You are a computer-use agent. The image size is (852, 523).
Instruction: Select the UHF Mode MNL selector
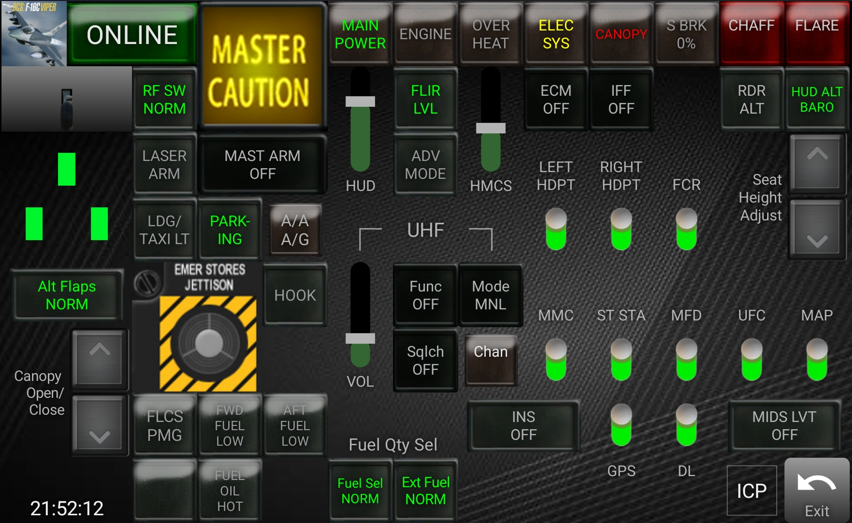pos(490,295)
